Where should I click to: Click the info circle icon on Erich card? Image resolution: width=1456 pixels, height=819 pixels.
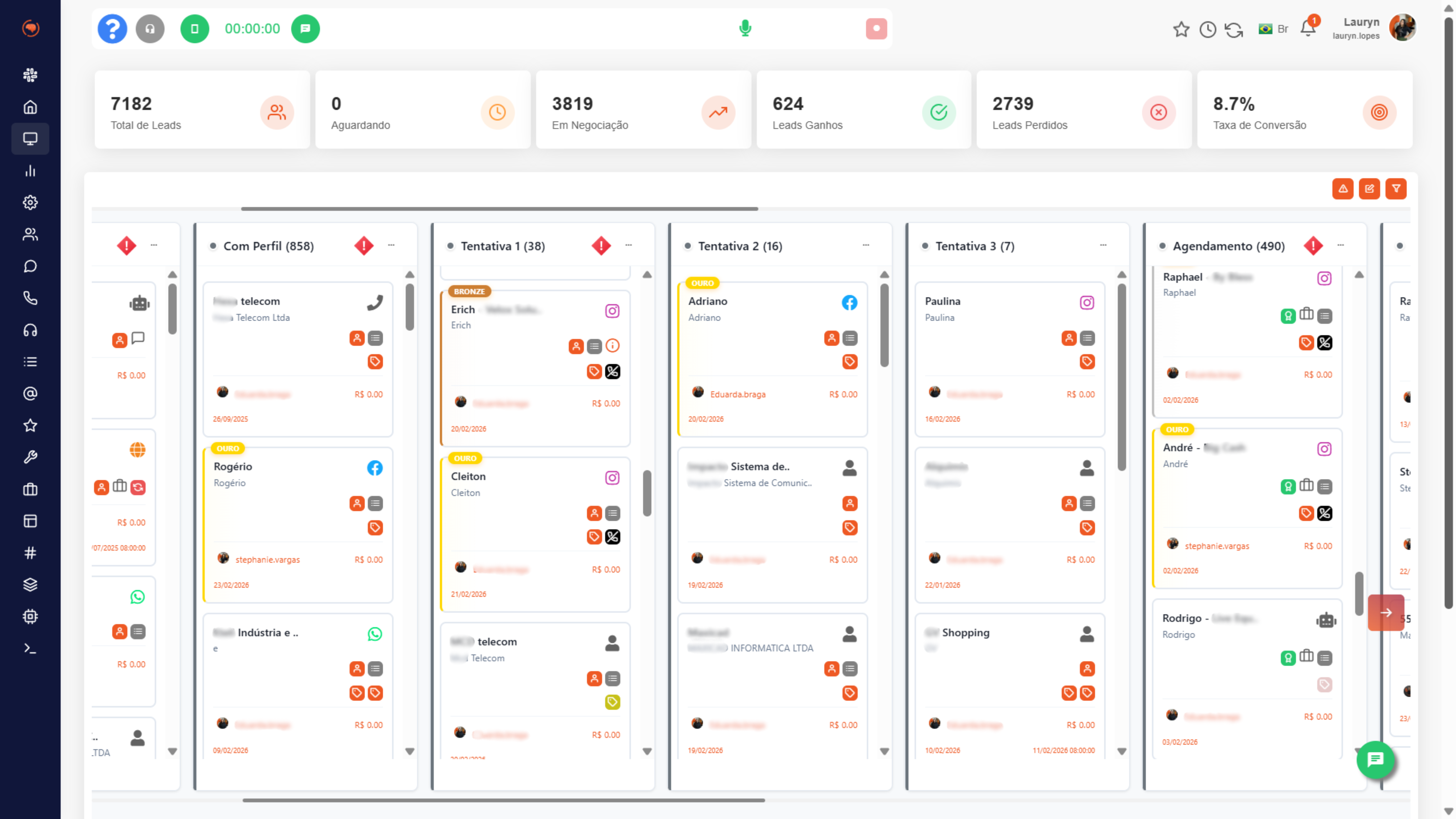(613, 346)
